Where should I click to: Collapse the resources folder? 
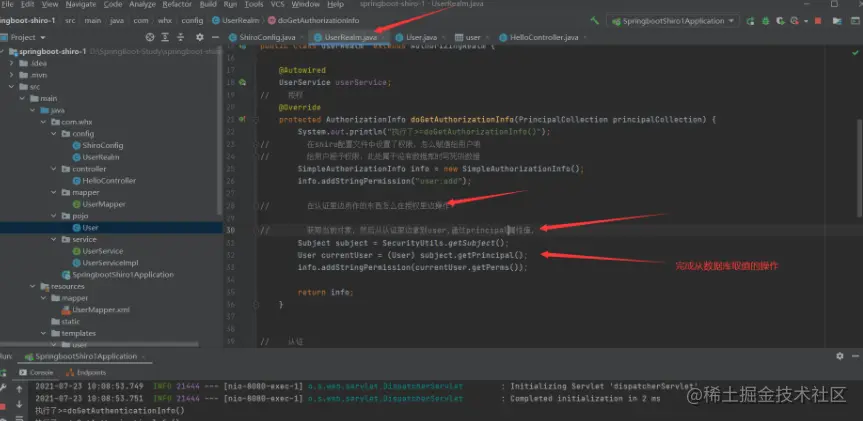33,286
